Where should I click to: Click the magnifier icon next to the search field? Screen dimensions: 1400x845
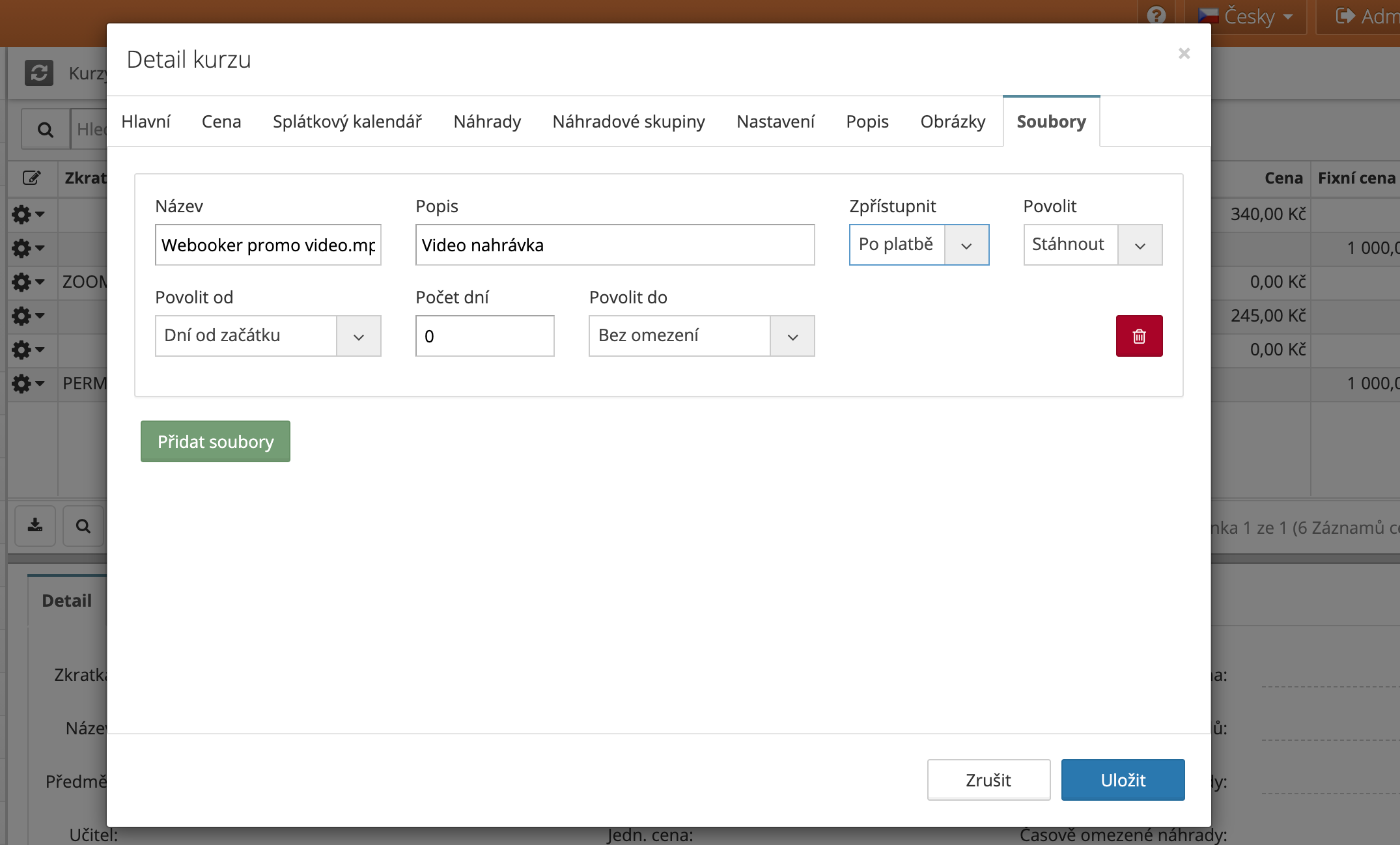coord(46,130)
